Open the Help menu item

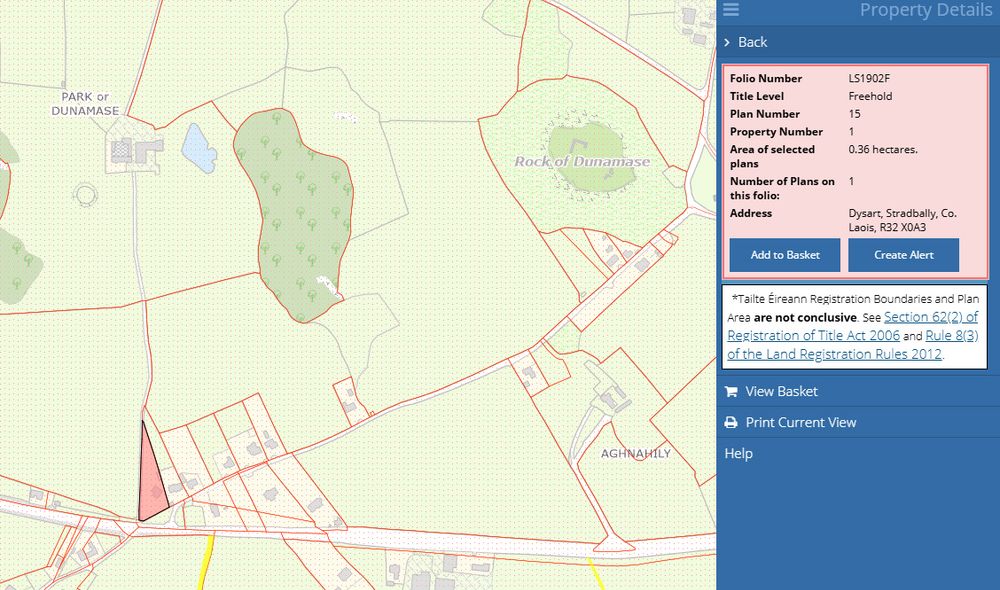pyautogui.click(x=738, y=454)
